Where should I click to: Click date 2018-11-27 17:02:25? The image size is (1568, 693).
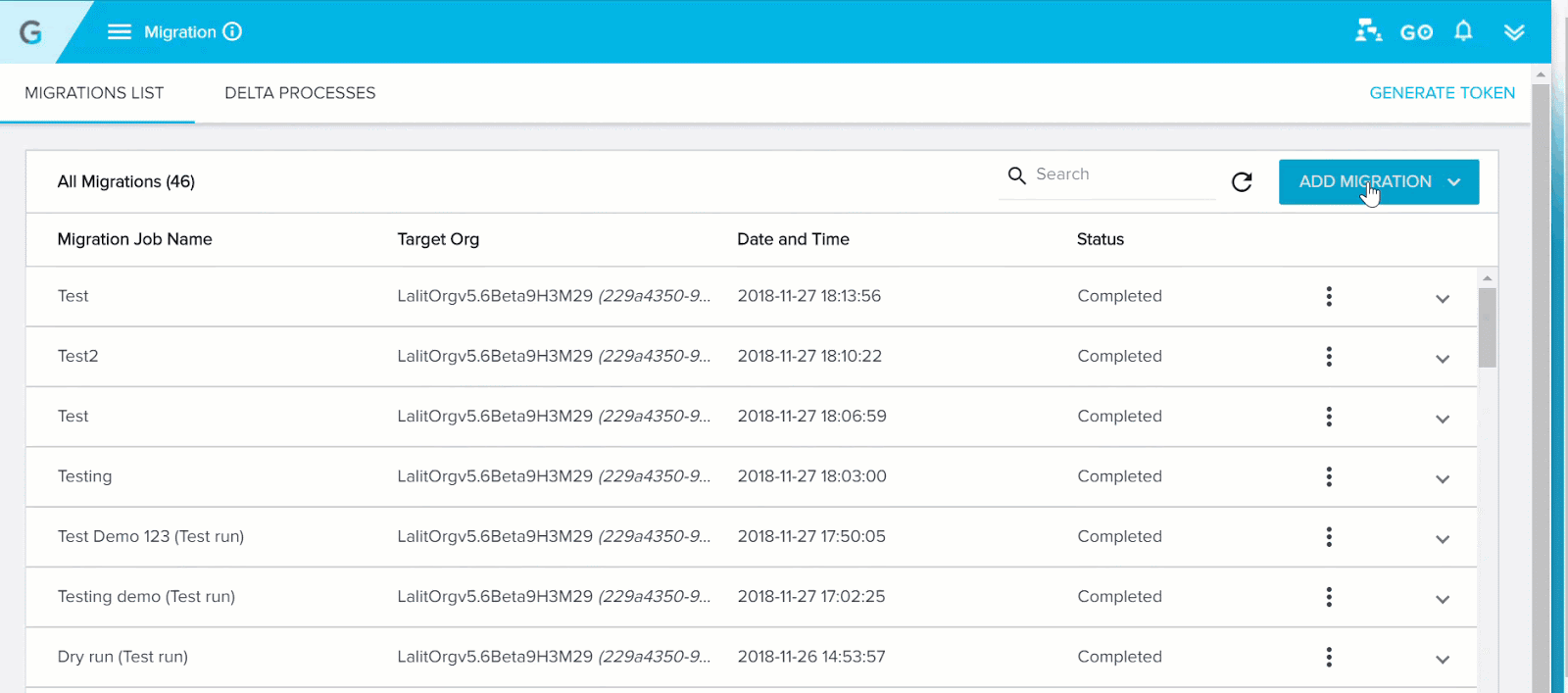[811, 597]
